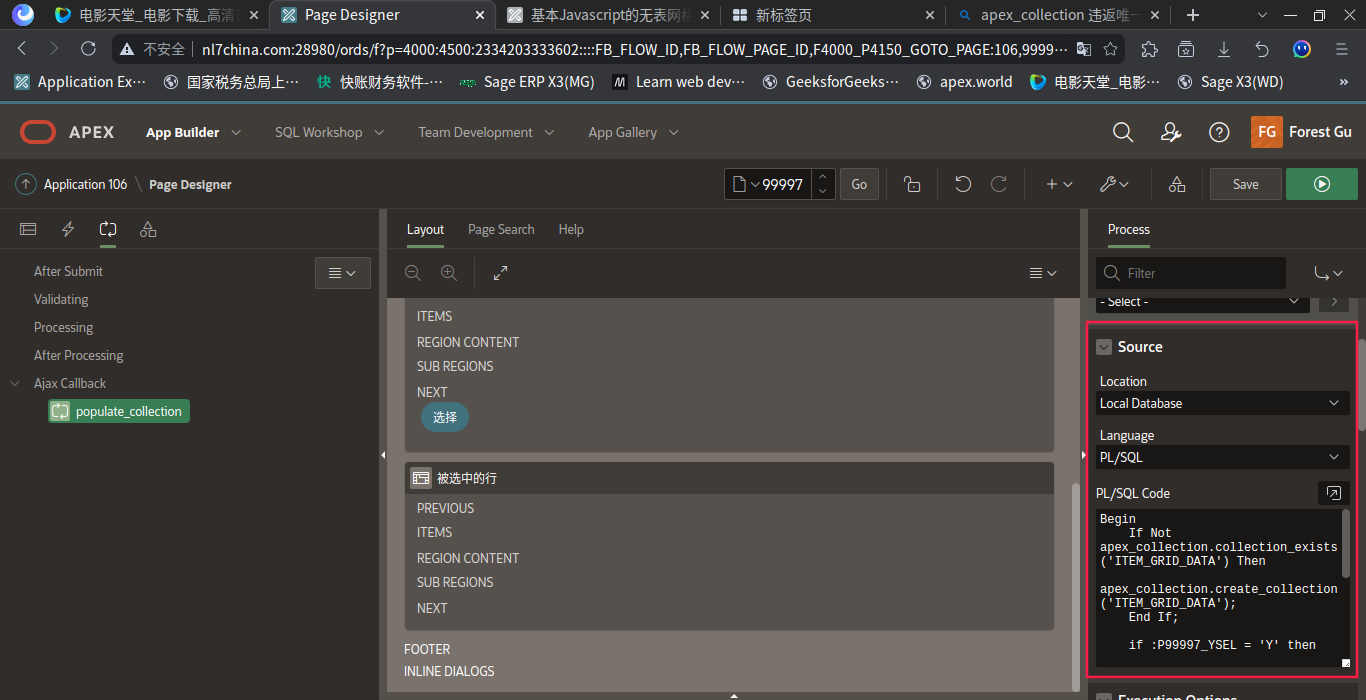Undo the last change

click(961, 184)
